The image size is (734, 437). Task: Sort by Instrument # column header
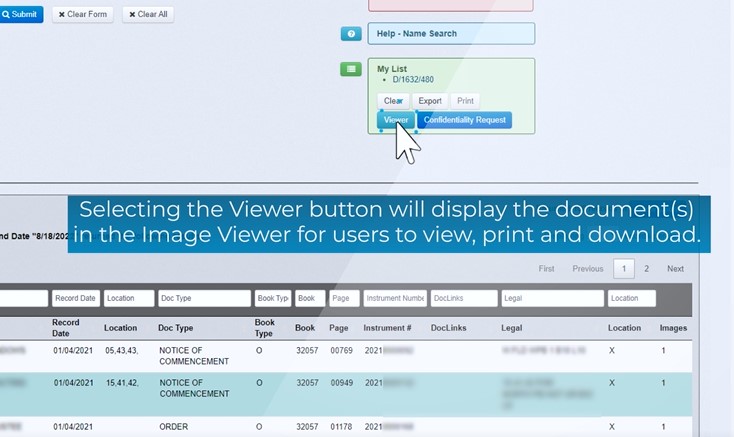[x=387, y=328]
